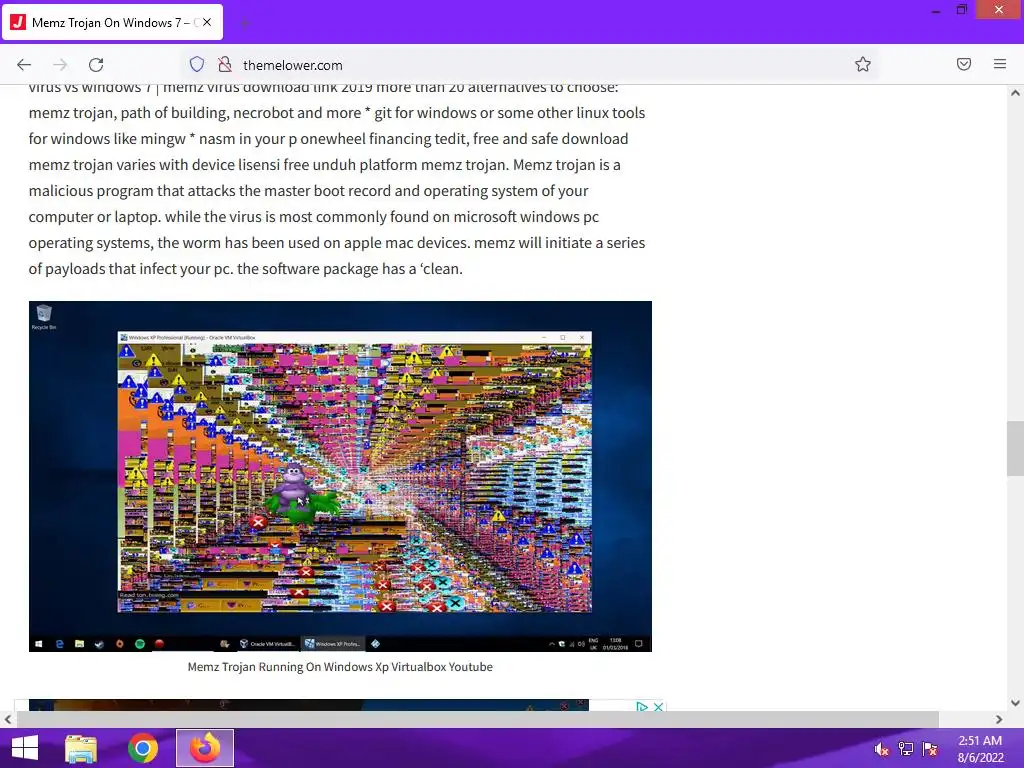
Task: Minimize the Firefox window
Action: (936, 10)
